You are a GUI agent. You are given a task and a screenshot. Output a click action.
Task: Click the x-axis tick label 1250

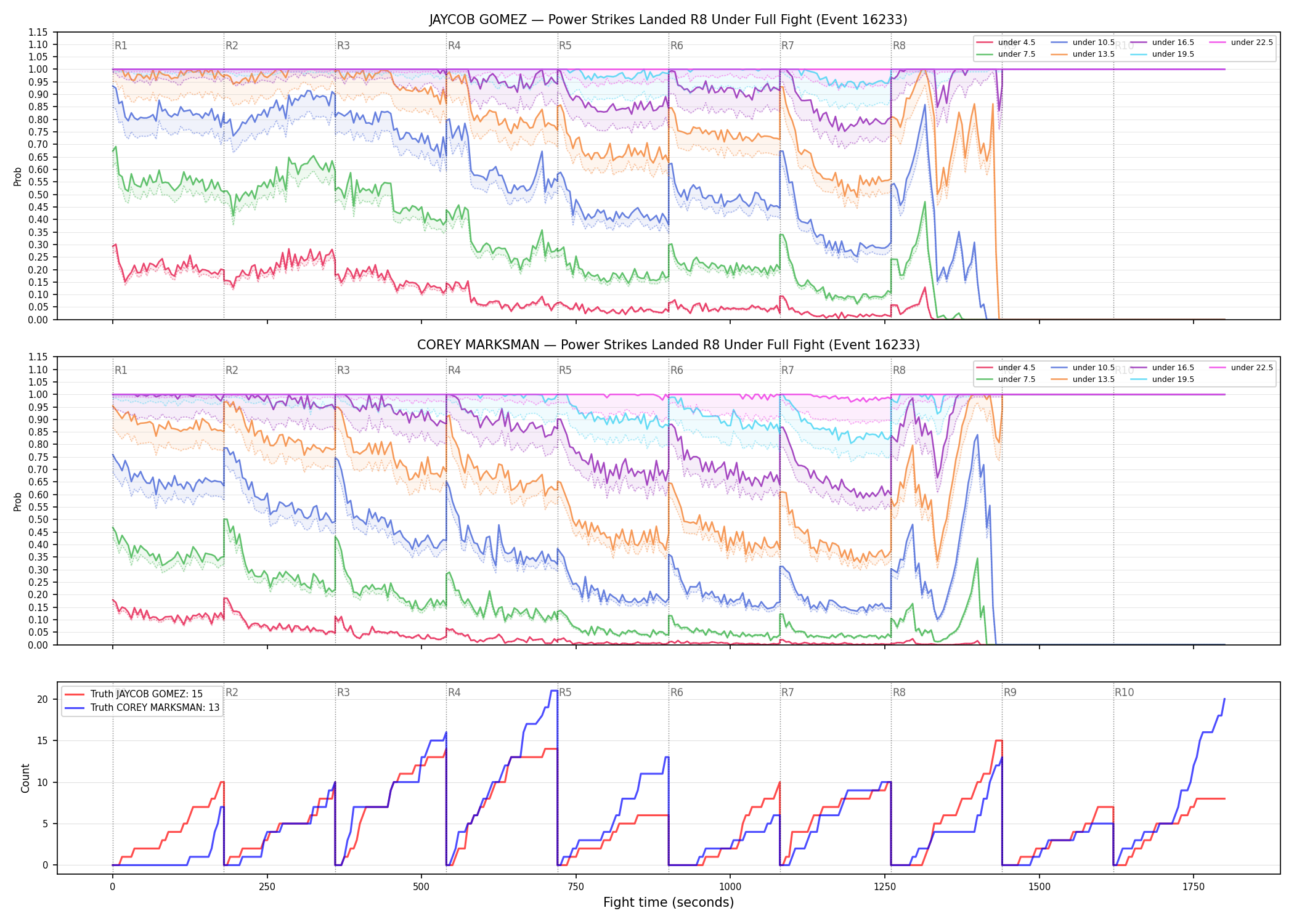point(885,887)
